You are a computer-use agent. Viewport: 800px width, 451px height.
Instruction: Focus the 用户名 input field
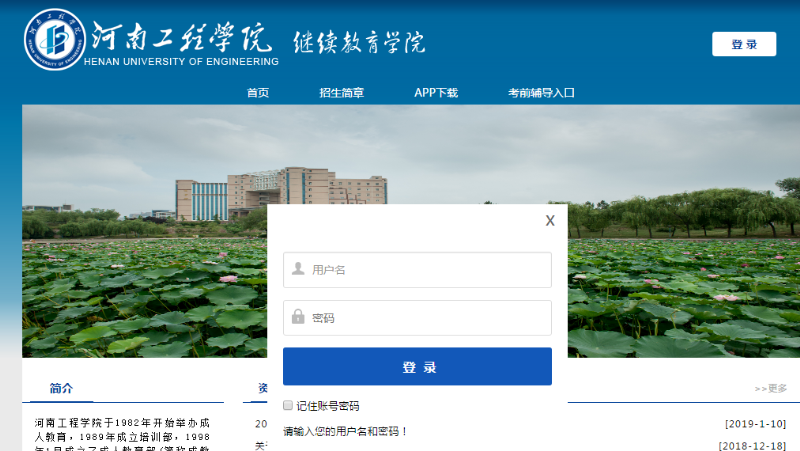(x=417, y=269)
